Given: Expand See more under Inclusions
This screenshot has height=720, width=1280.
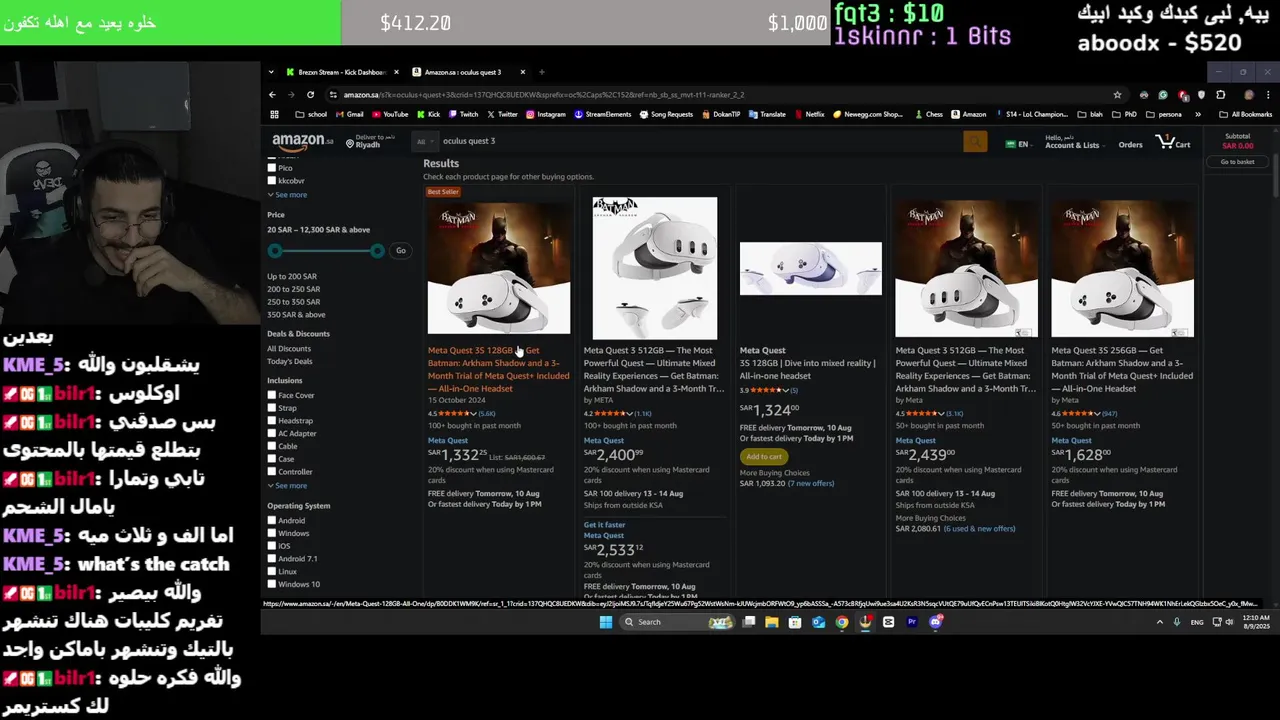Looking at the screenshot, I should point(288,486).
